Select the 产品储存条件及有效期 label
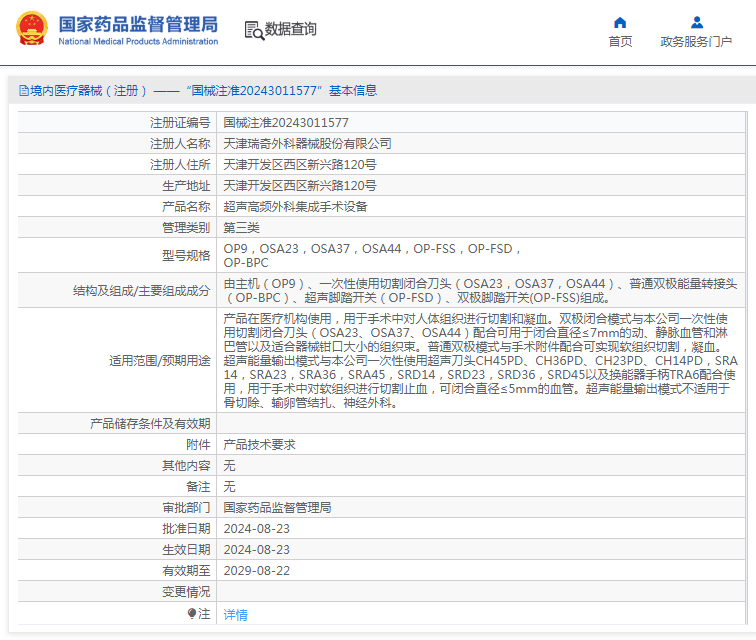Screen dimensions: 756x640 click(150, 423)
